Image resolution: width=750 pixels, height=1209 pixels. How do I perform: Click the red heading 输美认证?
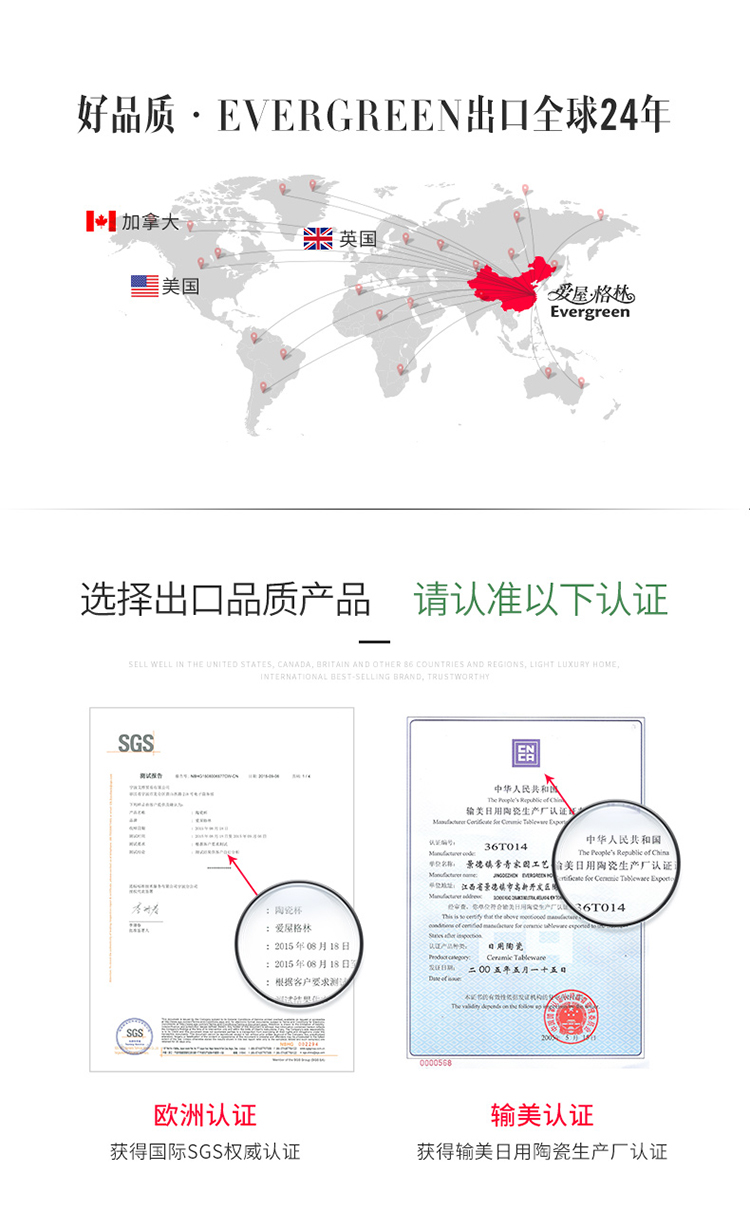(542, 1114)
